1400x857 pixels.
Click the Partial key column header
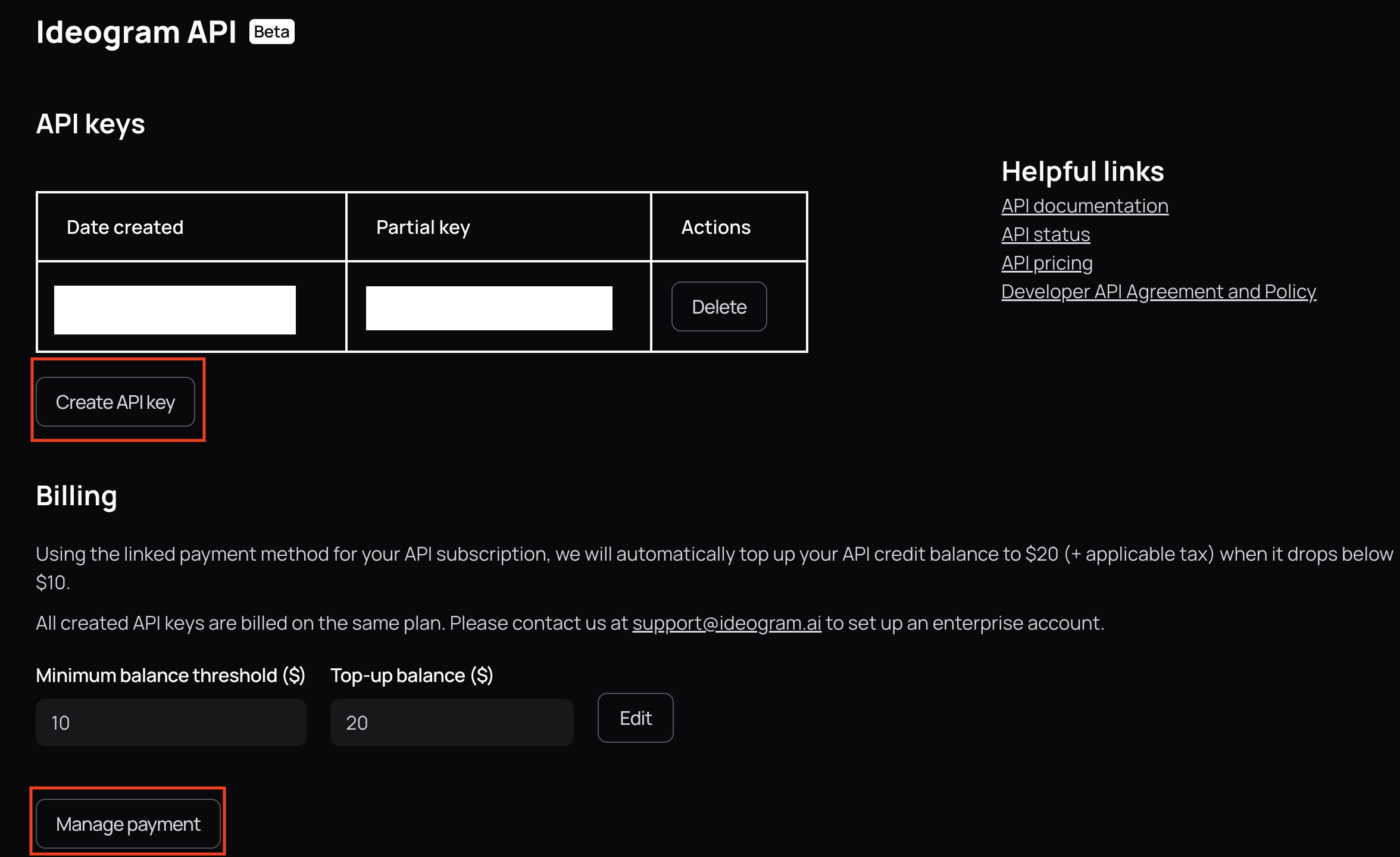(423, 227)
